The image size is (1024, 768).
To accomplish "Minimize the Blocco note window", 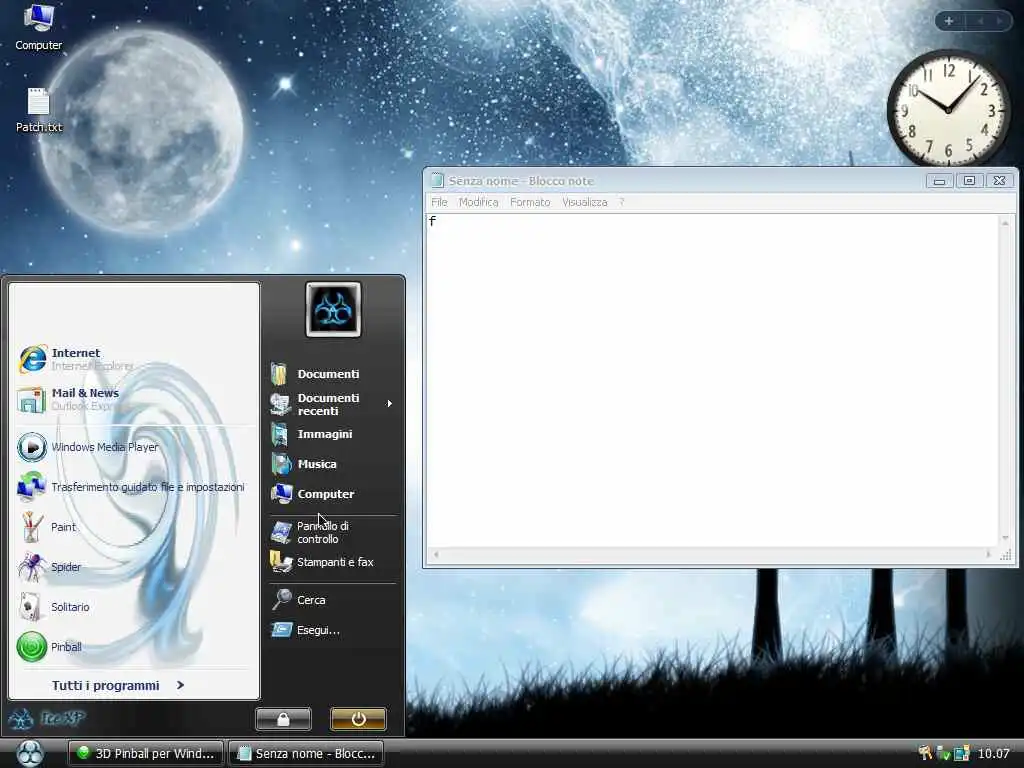I will click(939, 181).
